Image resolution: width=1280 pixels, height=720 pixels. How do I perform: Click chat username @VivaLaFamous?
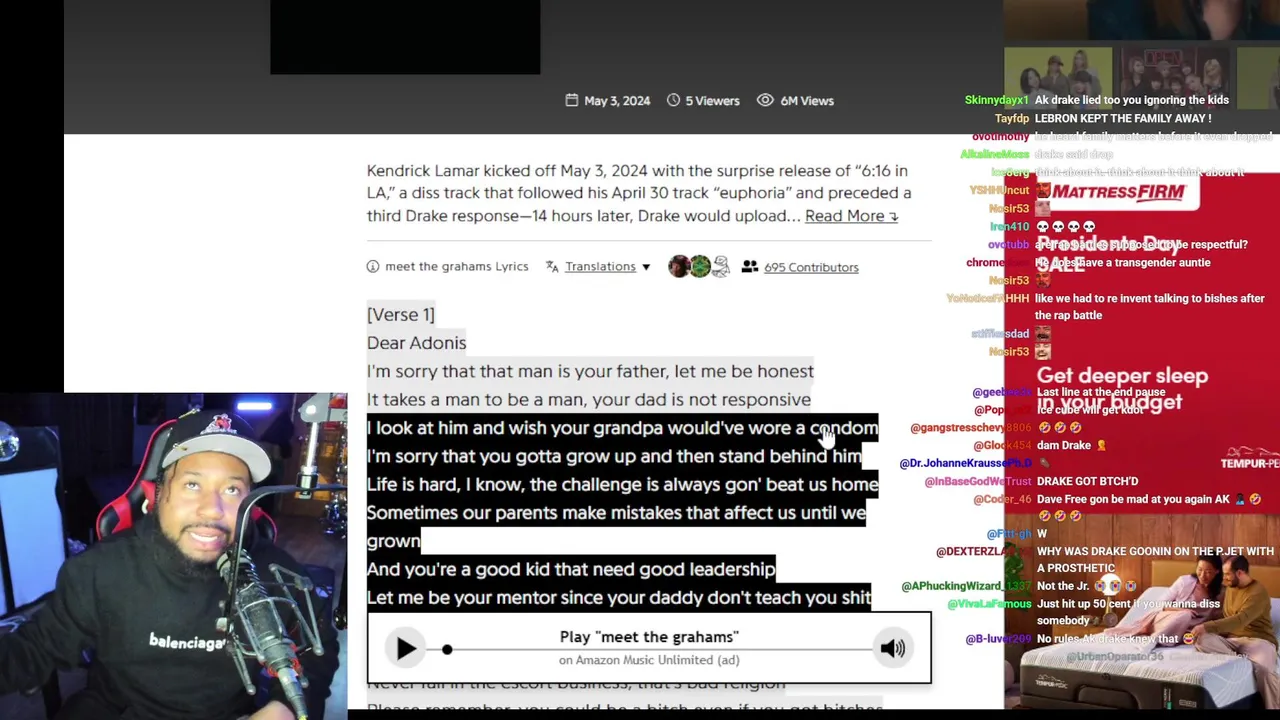tap(989, 605)
